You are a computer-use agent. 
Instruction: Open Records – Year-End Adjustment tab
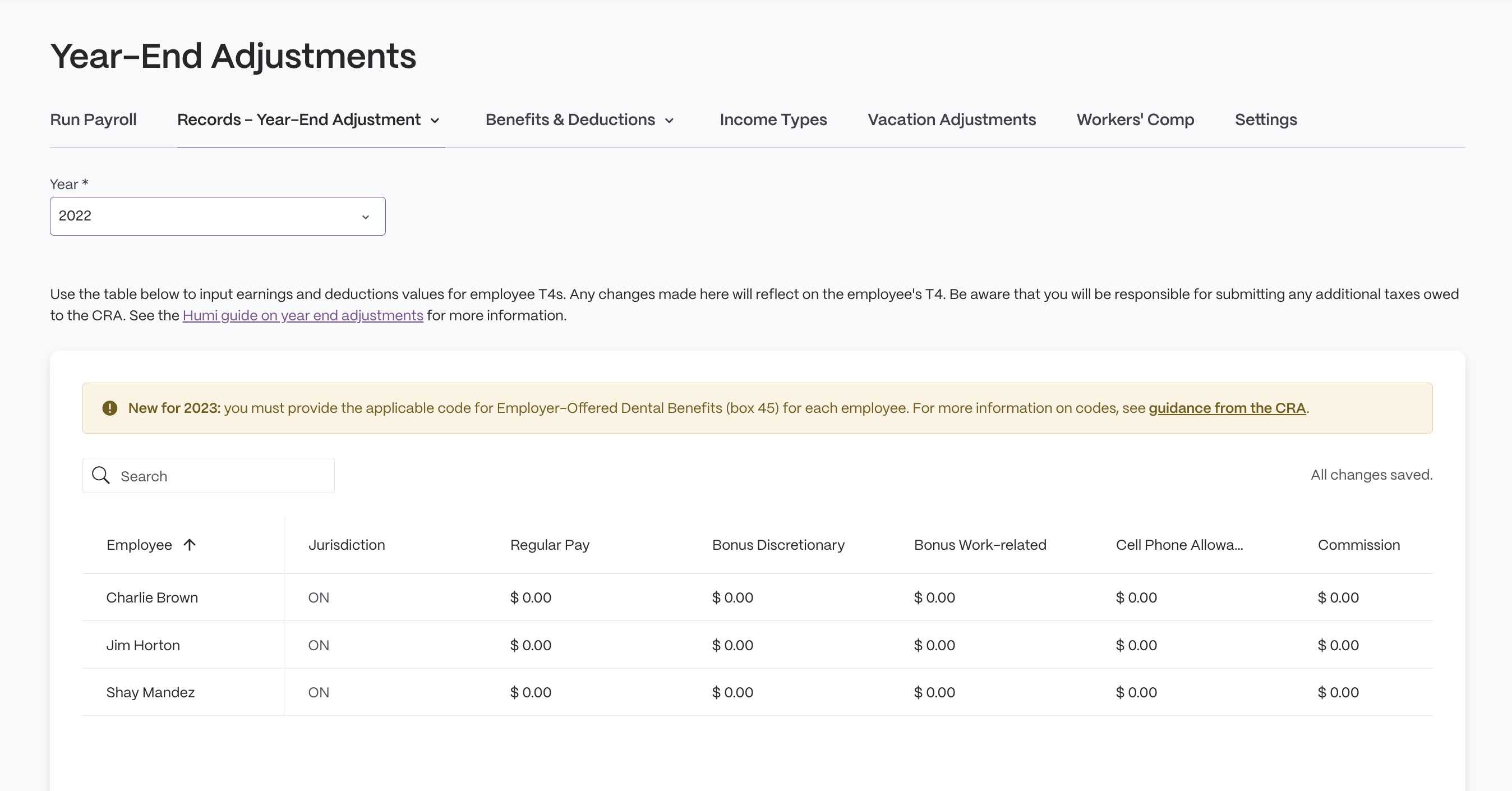299,120
